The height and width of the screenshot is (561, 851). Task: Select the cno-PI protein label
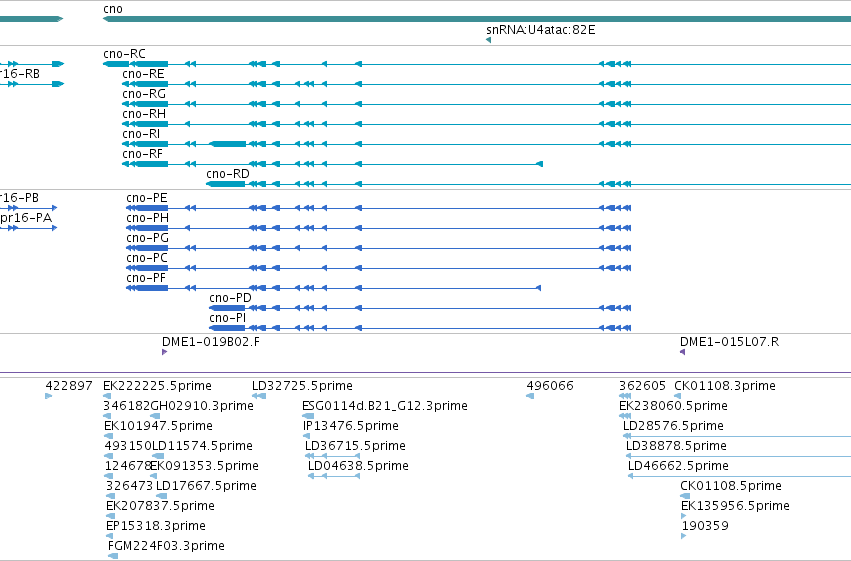coord(227,318)
